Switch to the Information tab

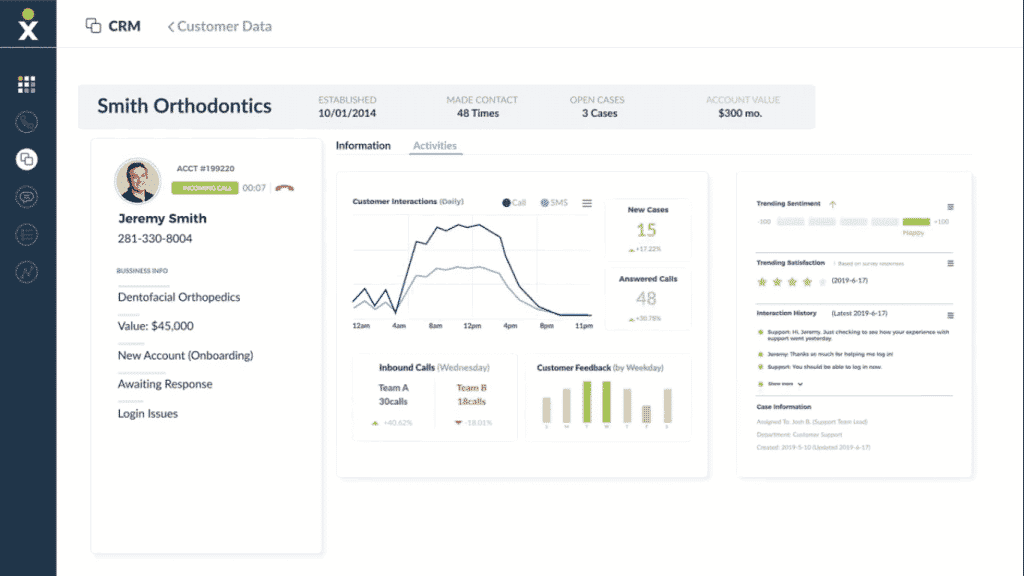[x=362, y=145]
